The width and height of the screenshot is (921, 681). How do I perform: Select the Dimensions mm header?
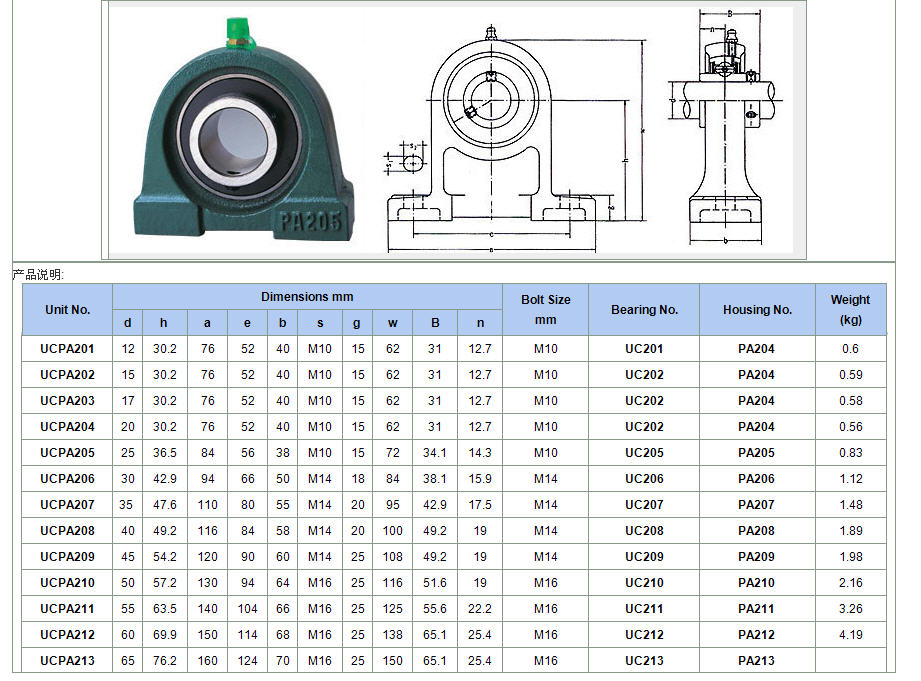click(x=307, y=297)
